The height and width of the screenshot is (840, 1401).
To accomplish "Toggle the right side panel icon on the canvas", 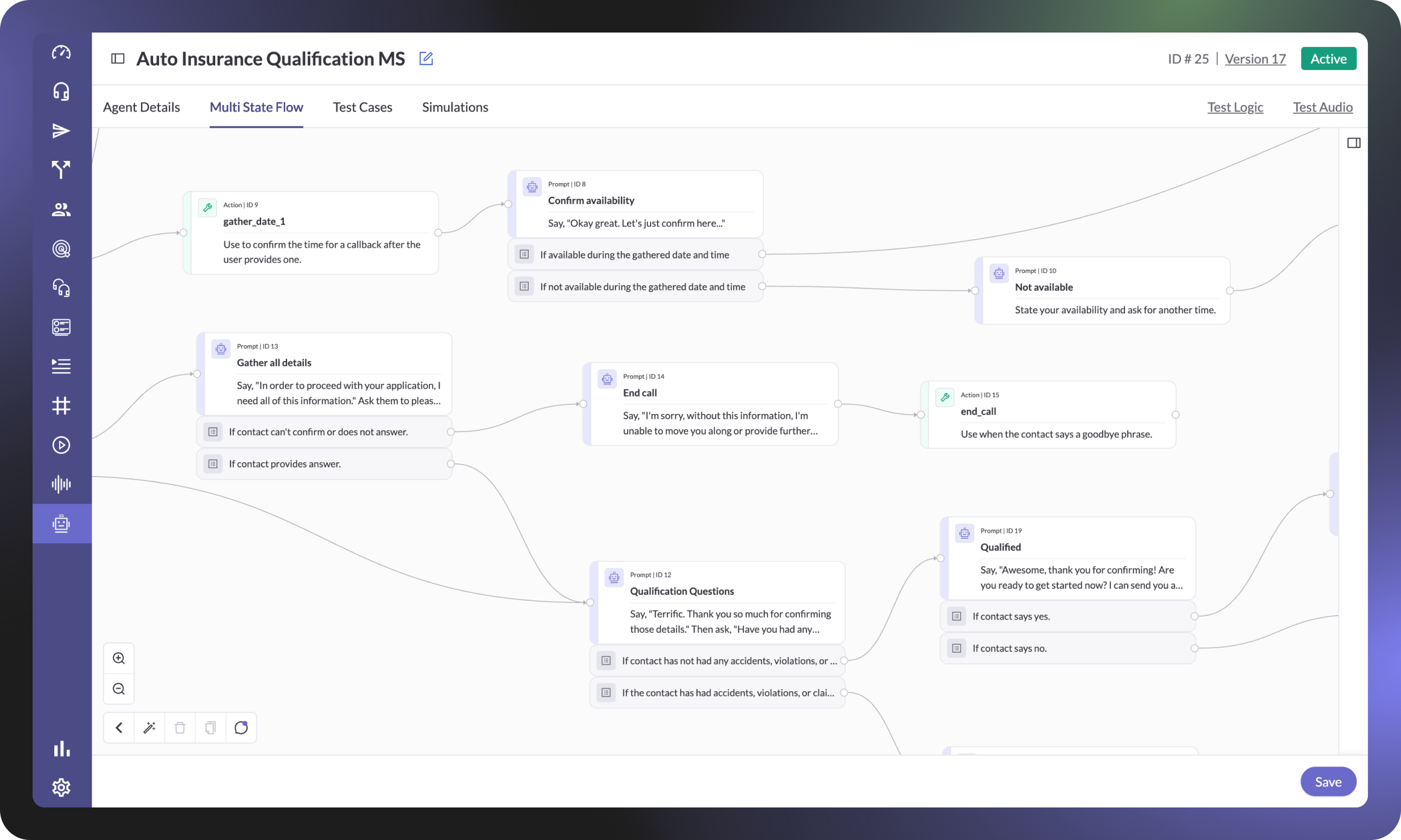I will click(x=1353, y=143).
